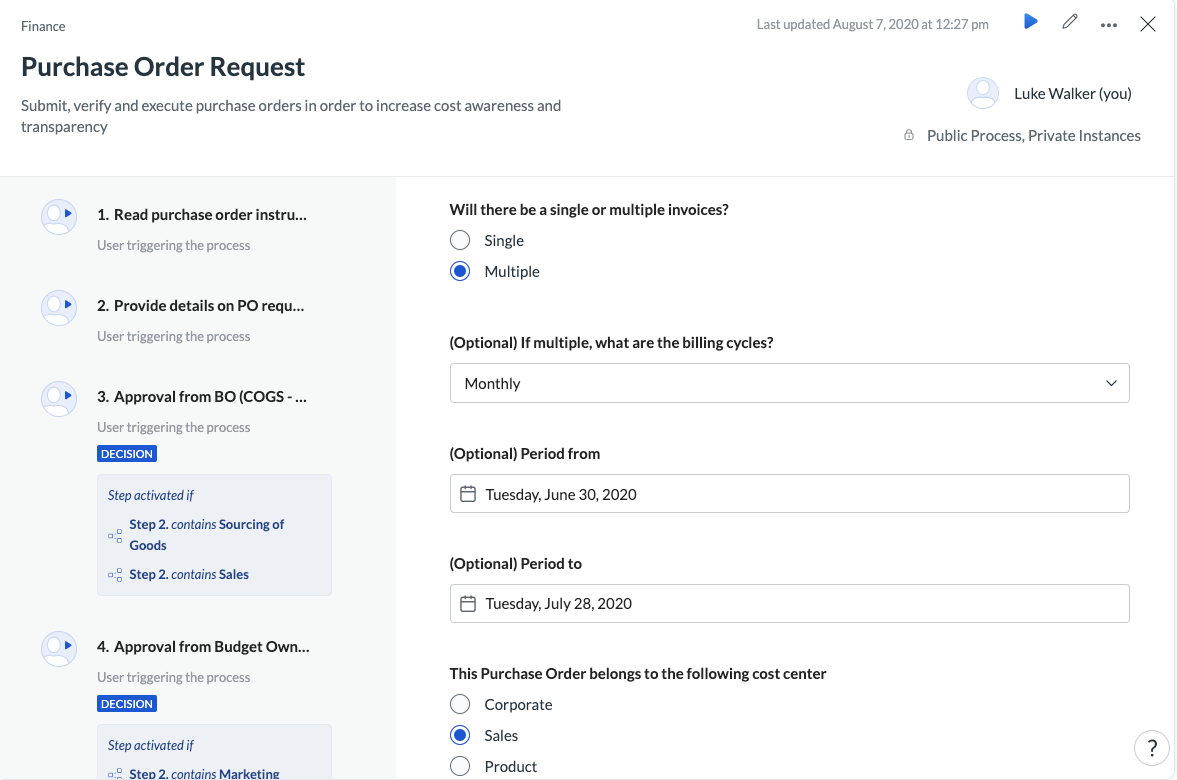Close the Purchase Order Request panel

coord(1148,24)
